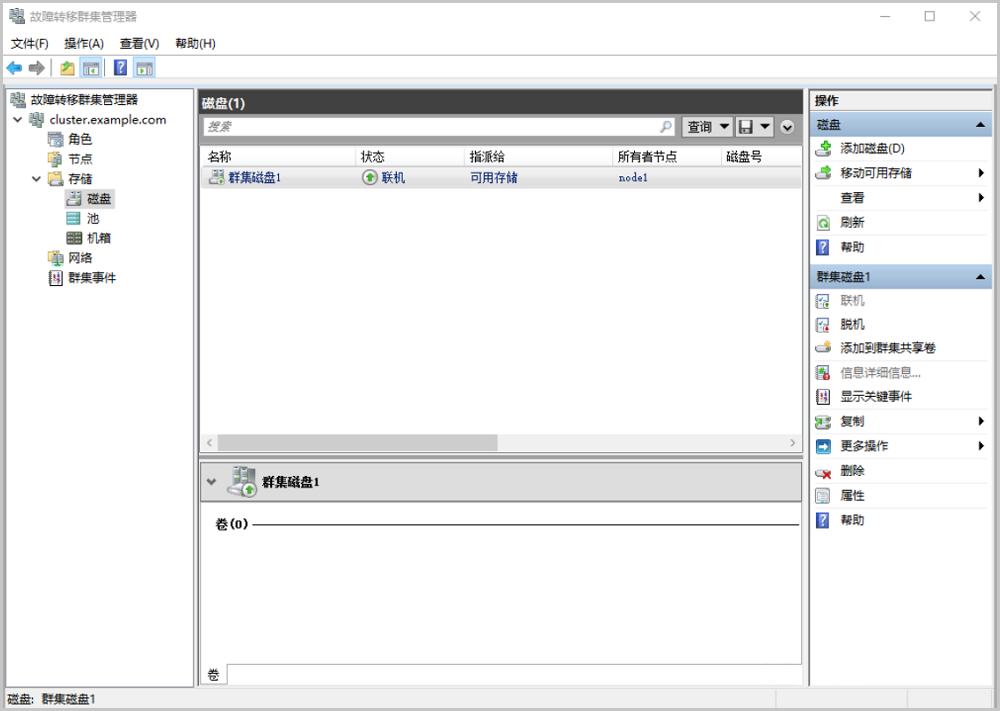Open the 操作(A) menu
This screenshot has width=1000, height=711.
(84, 44)
